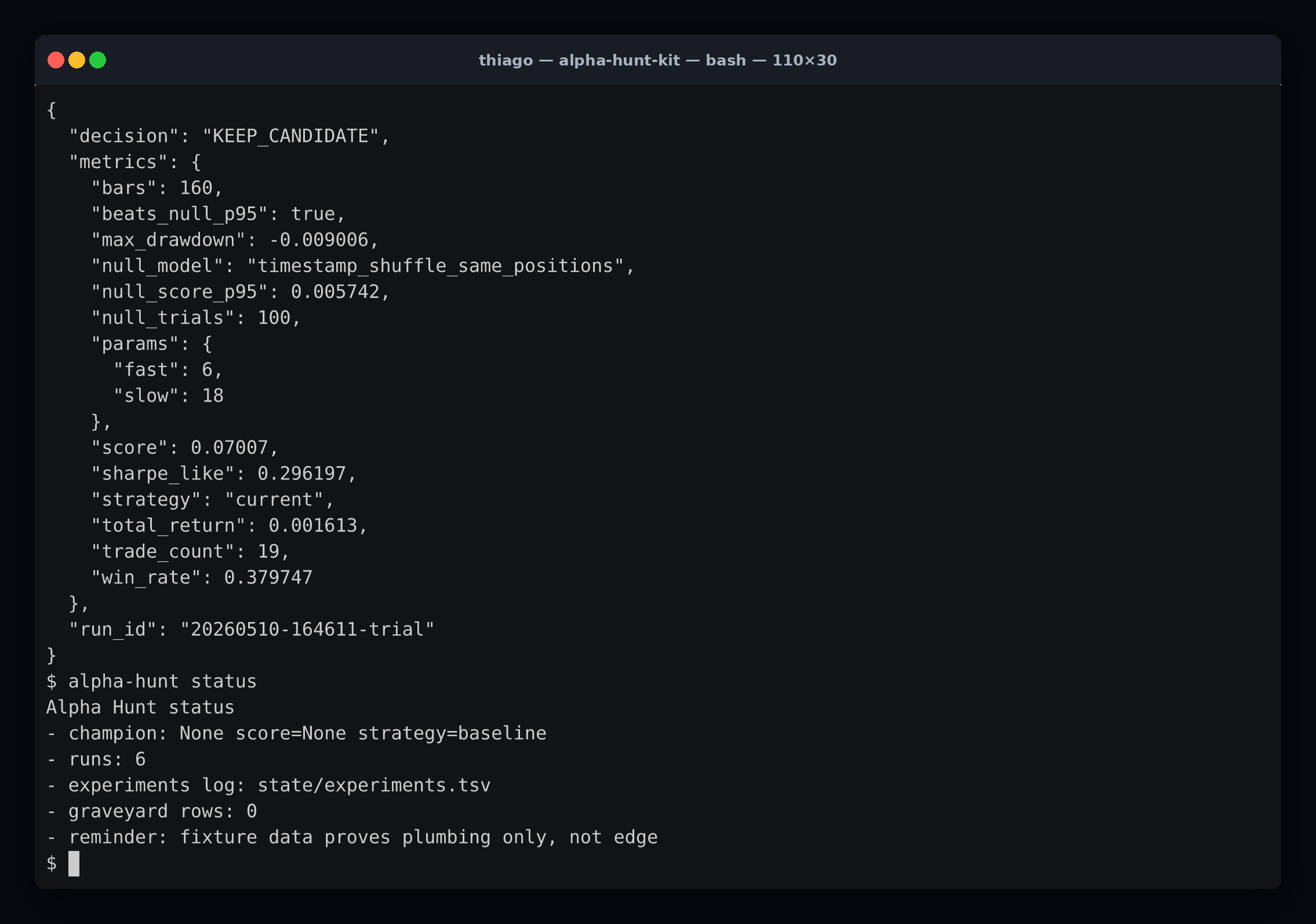Click the "decision": "KEEP_CANDIDATE" line

(230, 136)
